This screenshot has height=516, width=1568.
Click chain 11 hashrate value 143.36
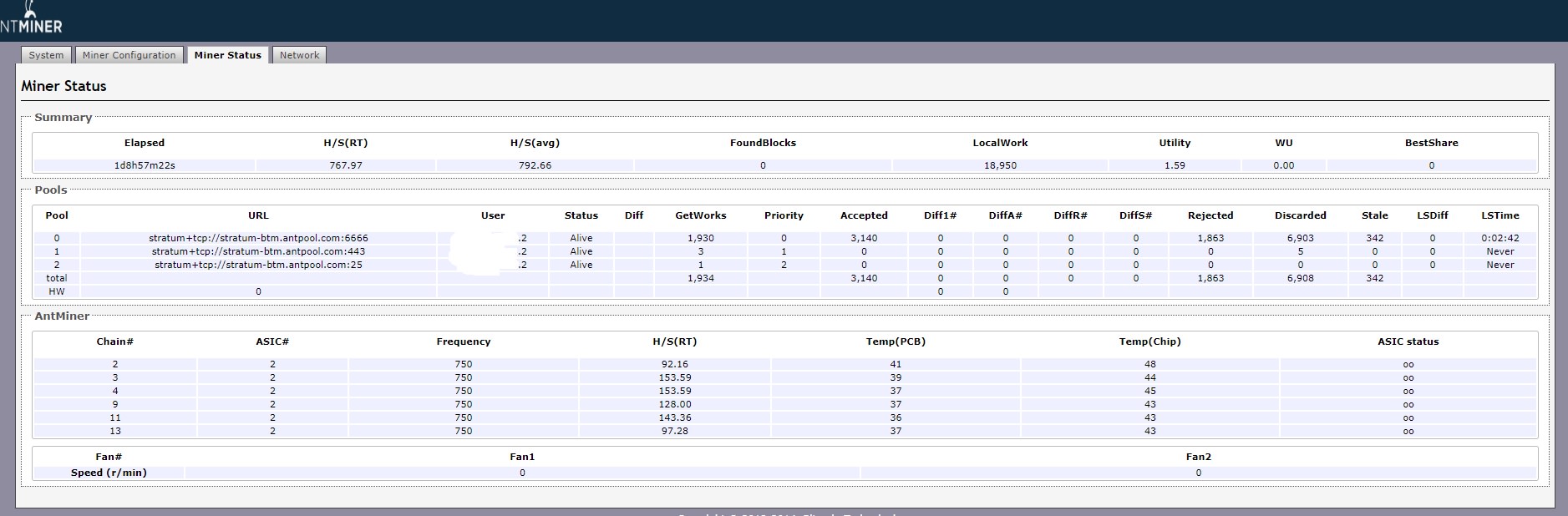tap(675, 417)
